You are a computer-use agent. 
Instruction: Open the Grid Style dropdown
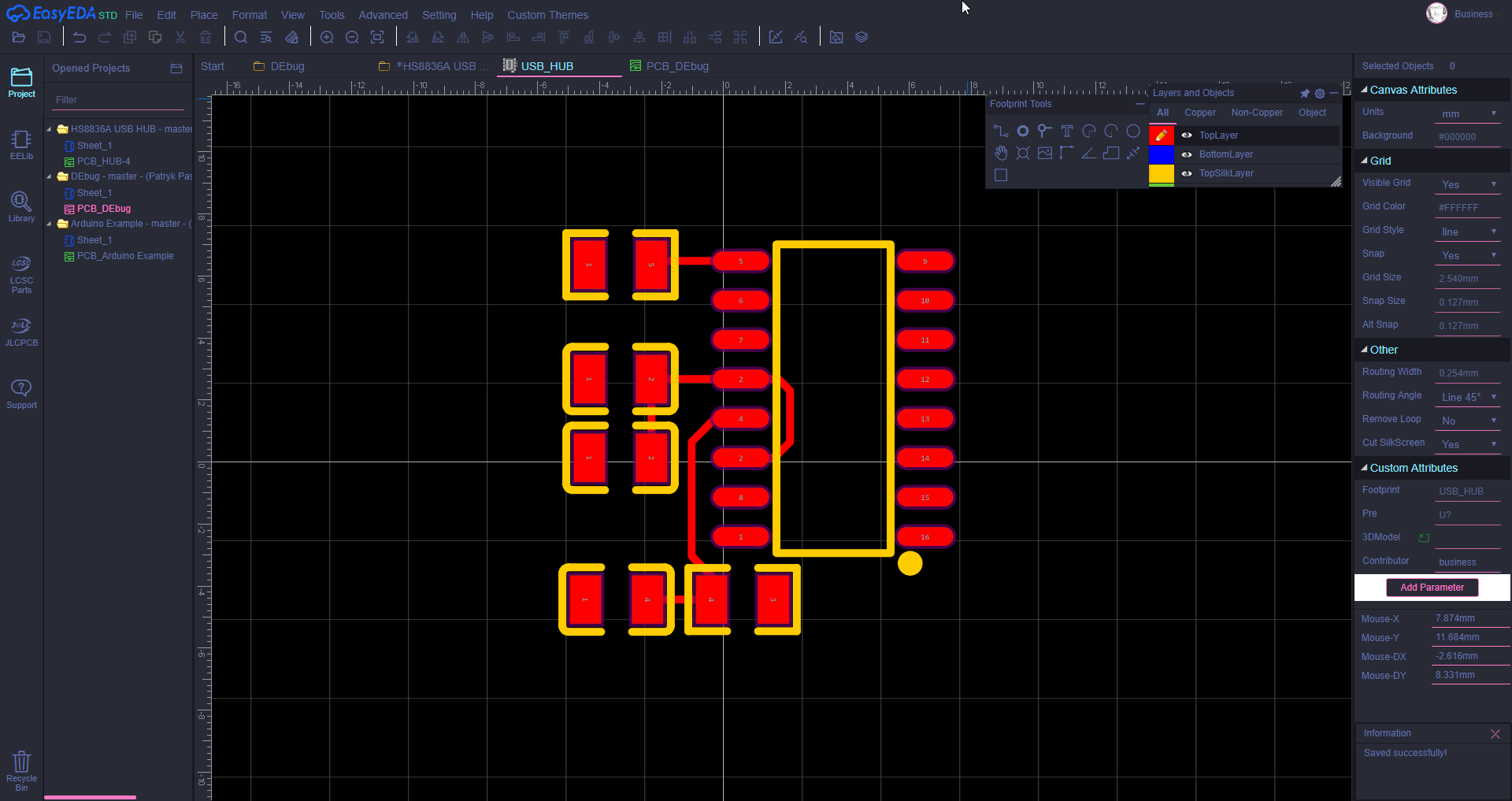point(1469,232)
